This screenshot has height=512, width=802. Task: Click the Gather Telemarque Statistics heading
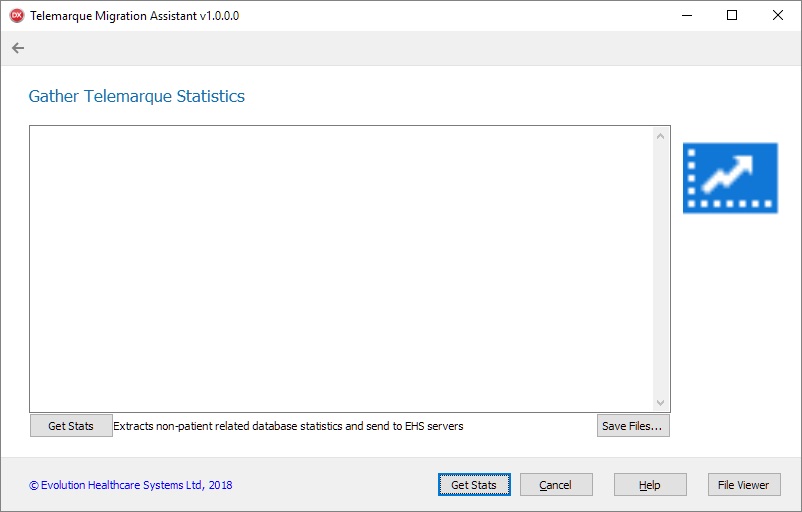point(137,97)
